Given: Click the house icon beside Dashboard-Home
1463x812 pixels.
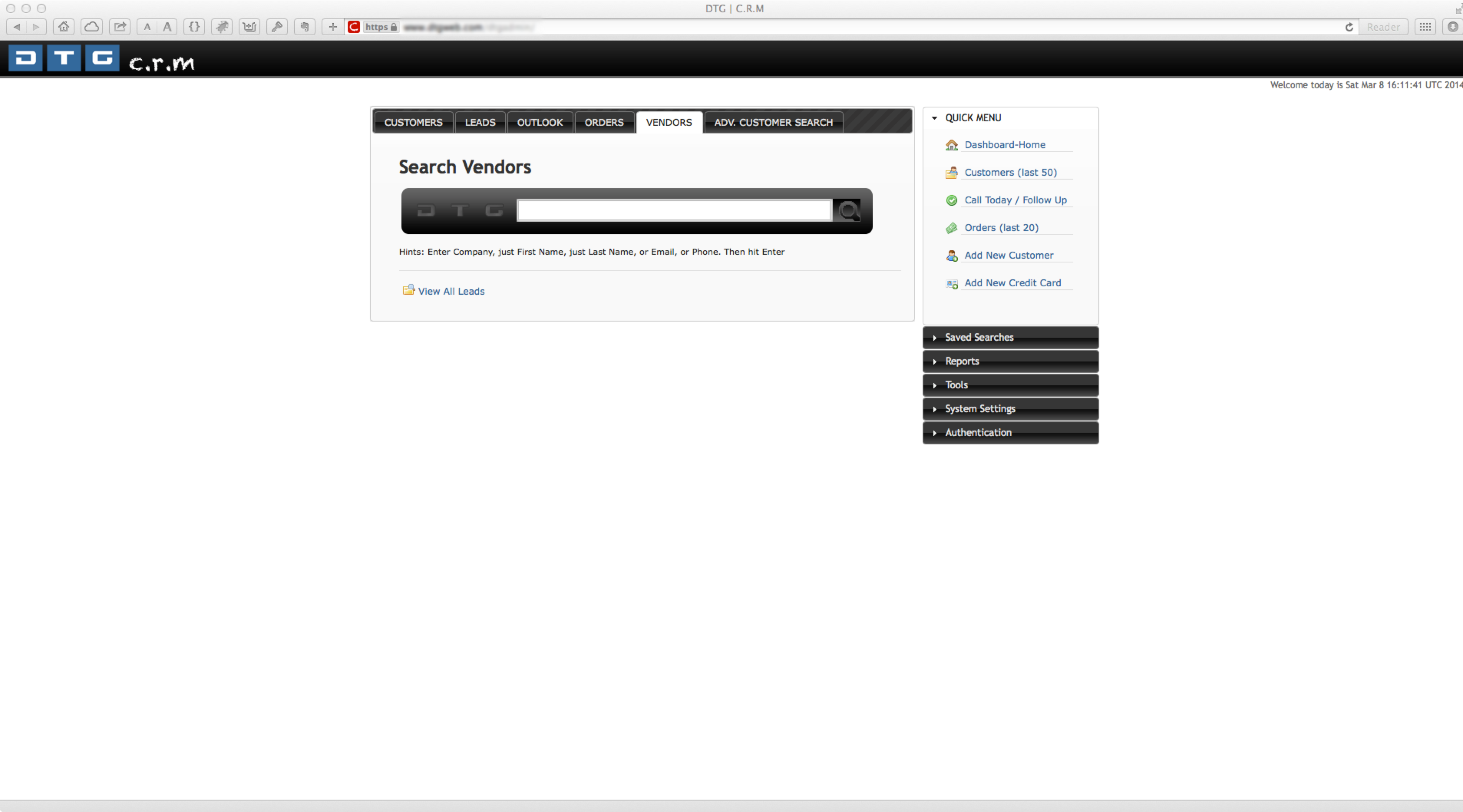Looking at the screenshot, I should click(952, 145).
